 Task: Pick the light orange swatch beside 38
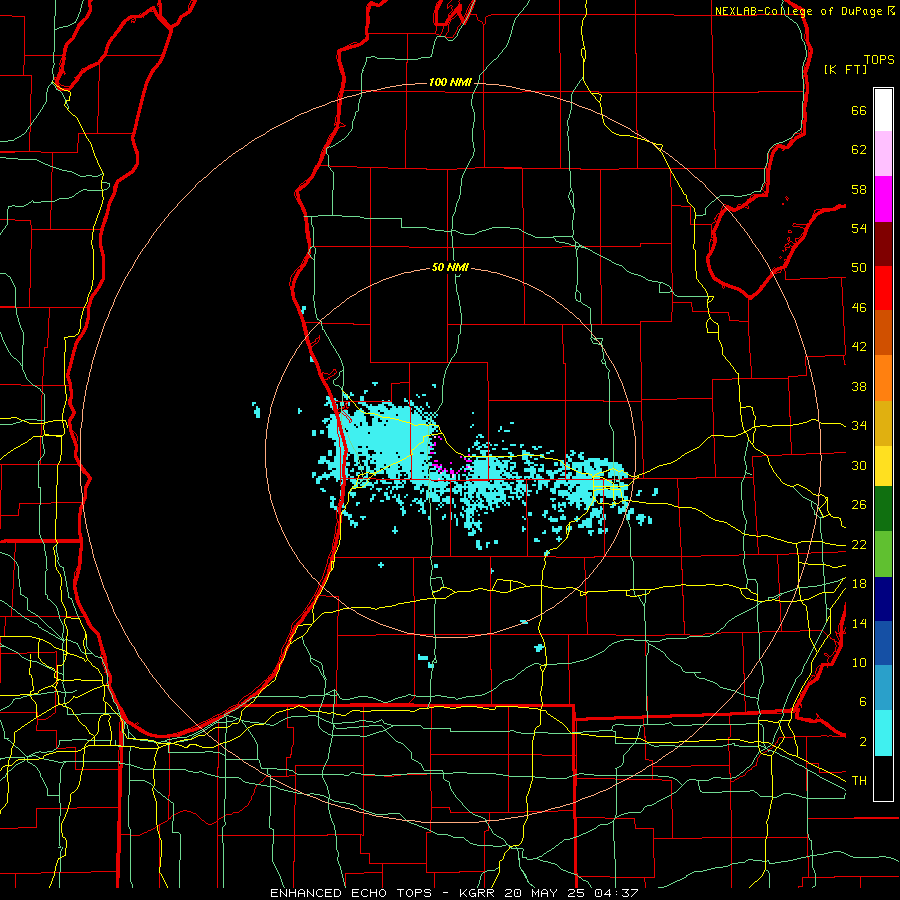(883, 378)
